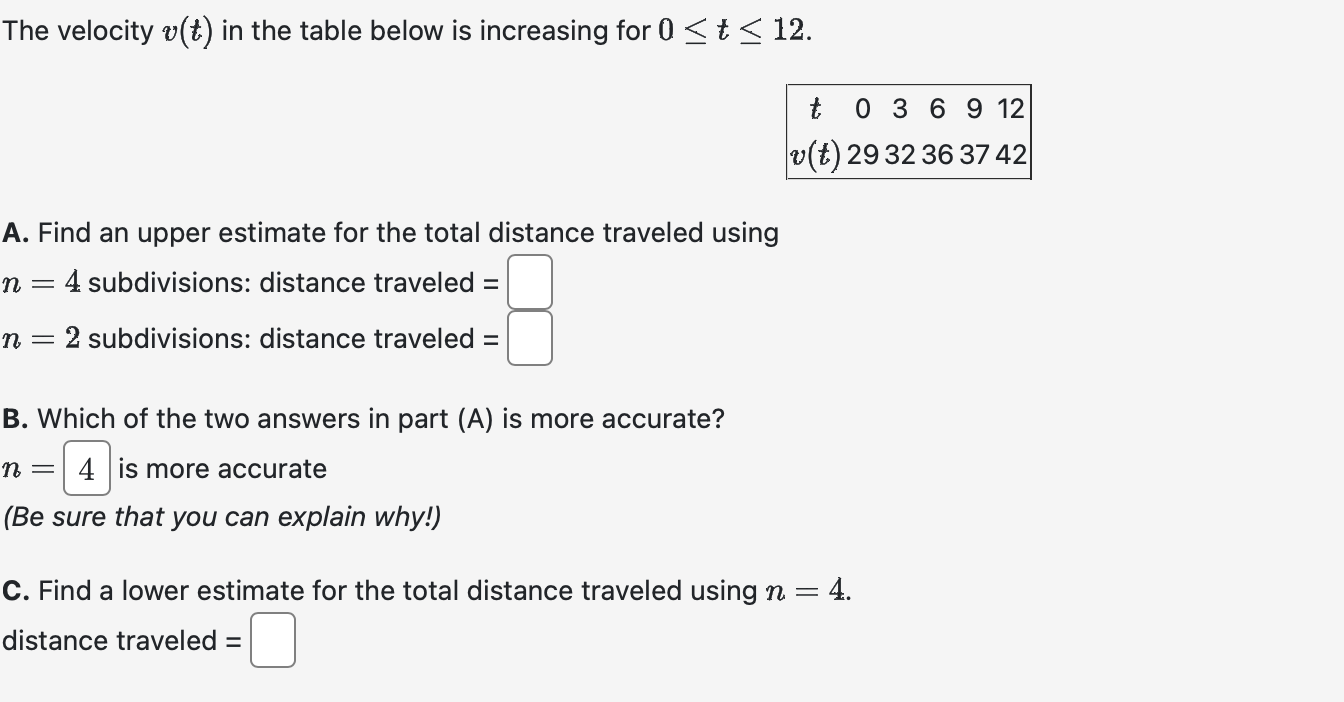Screen dimensions: 1344x702
Task: Select the t row header in the table
Action: [x=816, y=108]
